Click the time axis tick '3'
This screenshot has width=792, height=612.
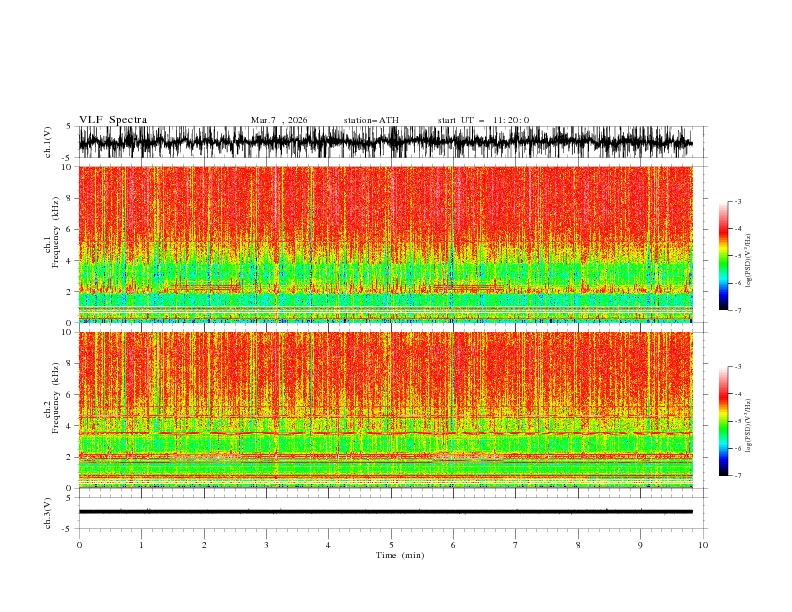point(267,545)
